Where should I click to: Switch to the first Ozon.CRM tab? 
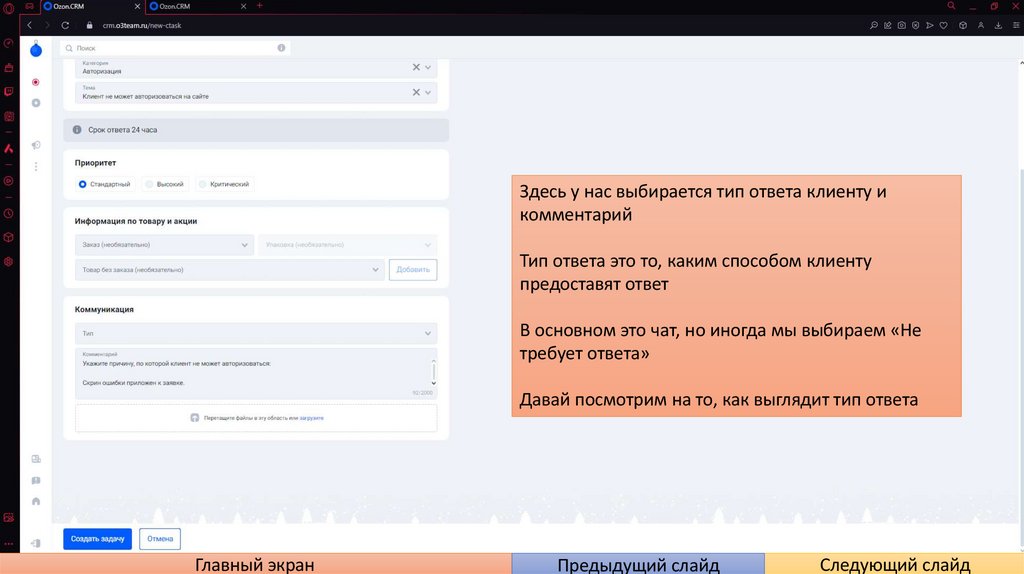[88, 6]
